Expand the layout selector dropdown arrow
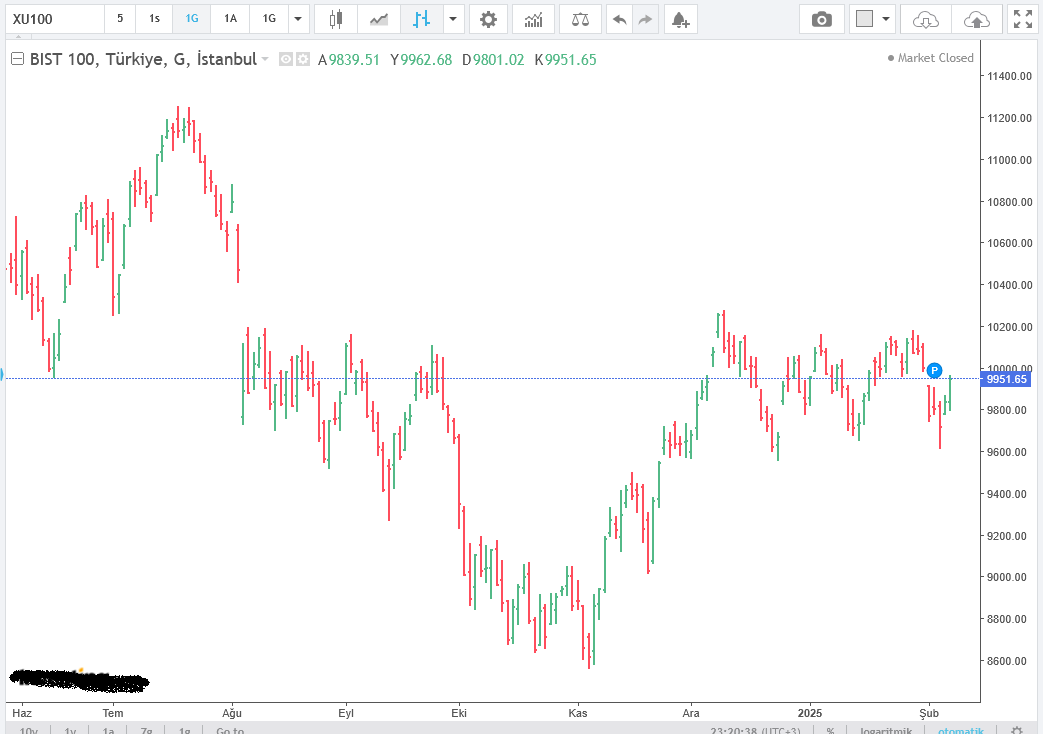 886,19
